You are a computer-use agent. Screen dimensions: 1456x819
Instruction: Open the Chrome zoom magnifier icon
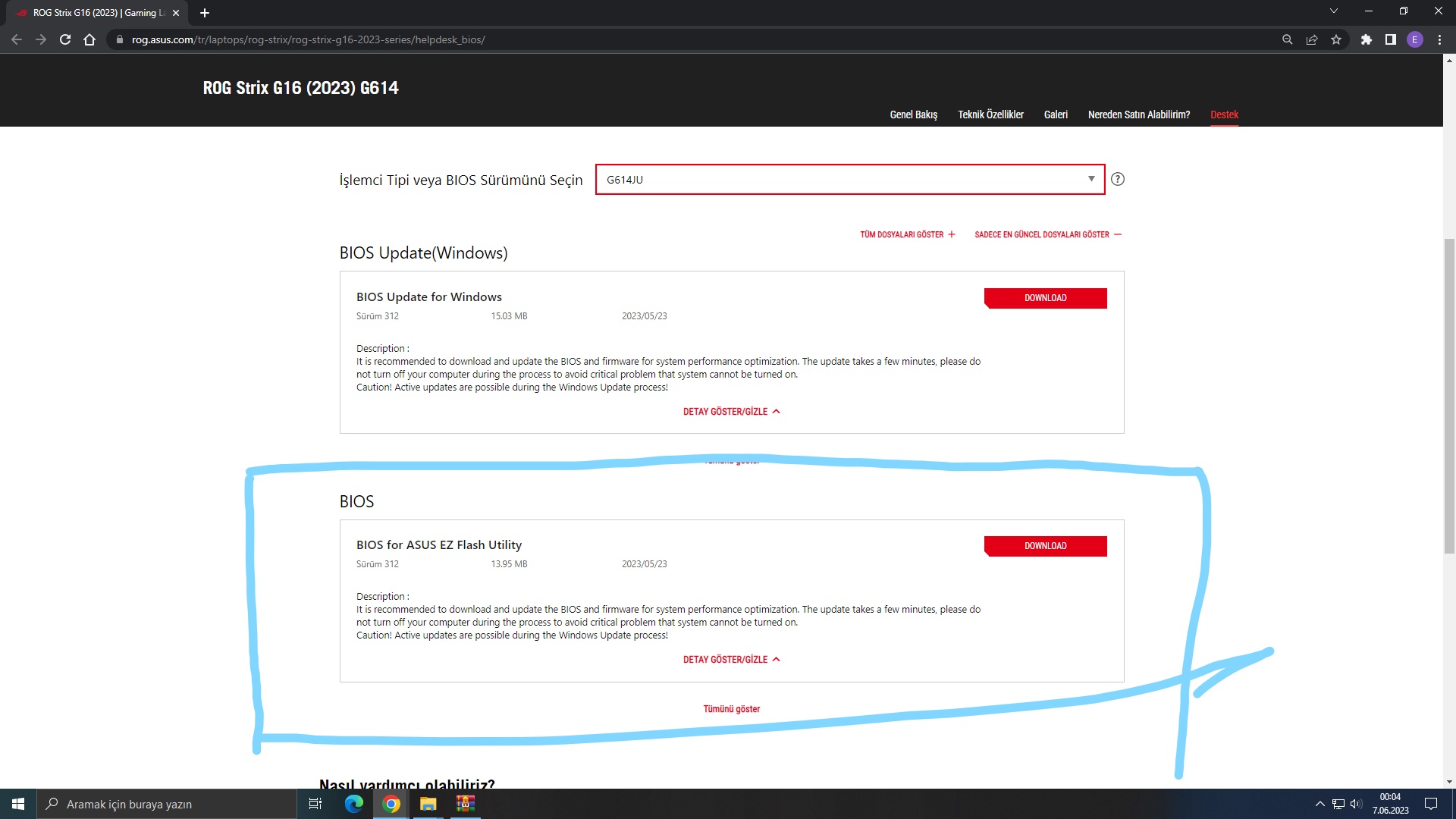click(x=1287, y=39)
